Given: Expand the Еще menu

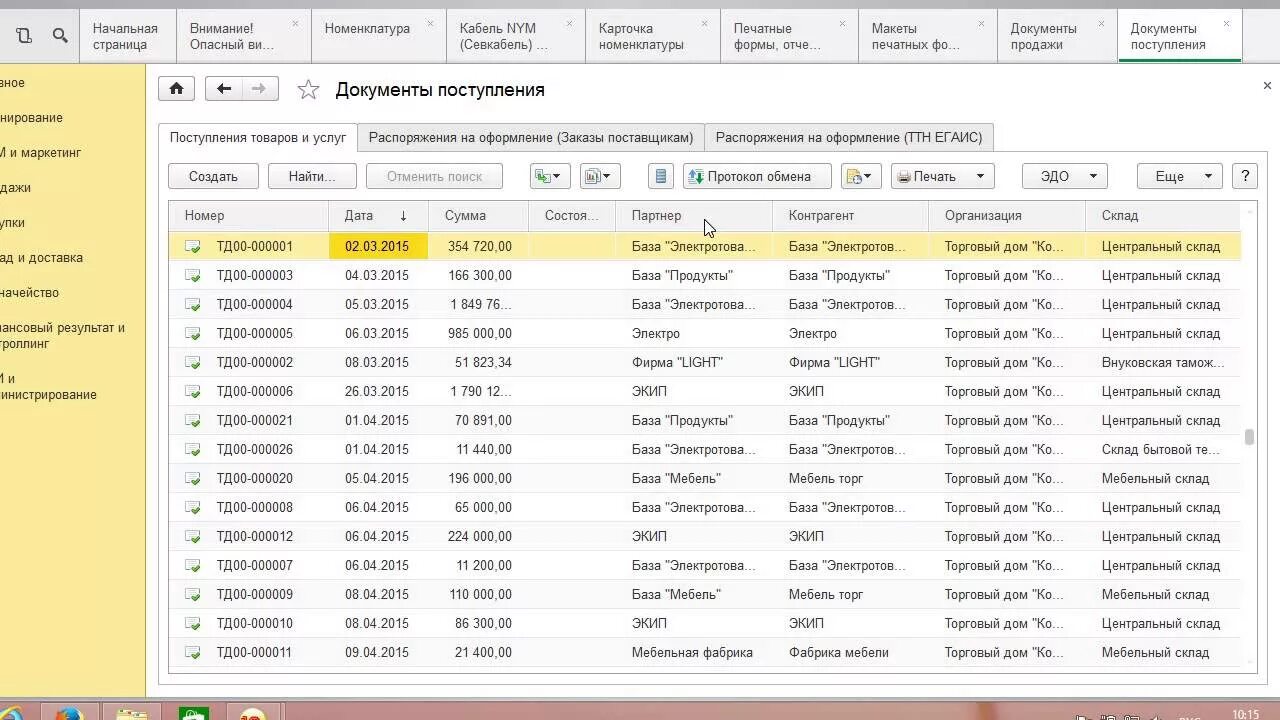Looking at the screenshot, I should click(1180, 176).
